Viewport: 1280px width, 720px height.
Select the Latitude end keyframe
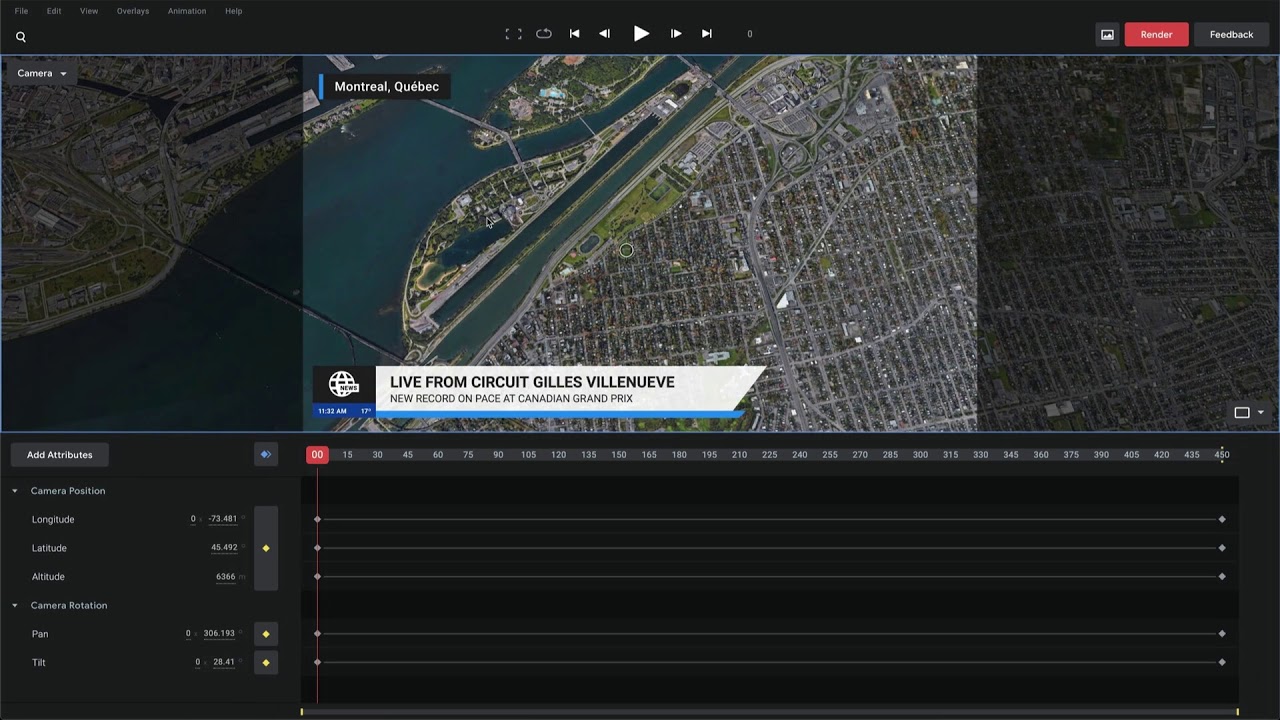[1222, 548]
